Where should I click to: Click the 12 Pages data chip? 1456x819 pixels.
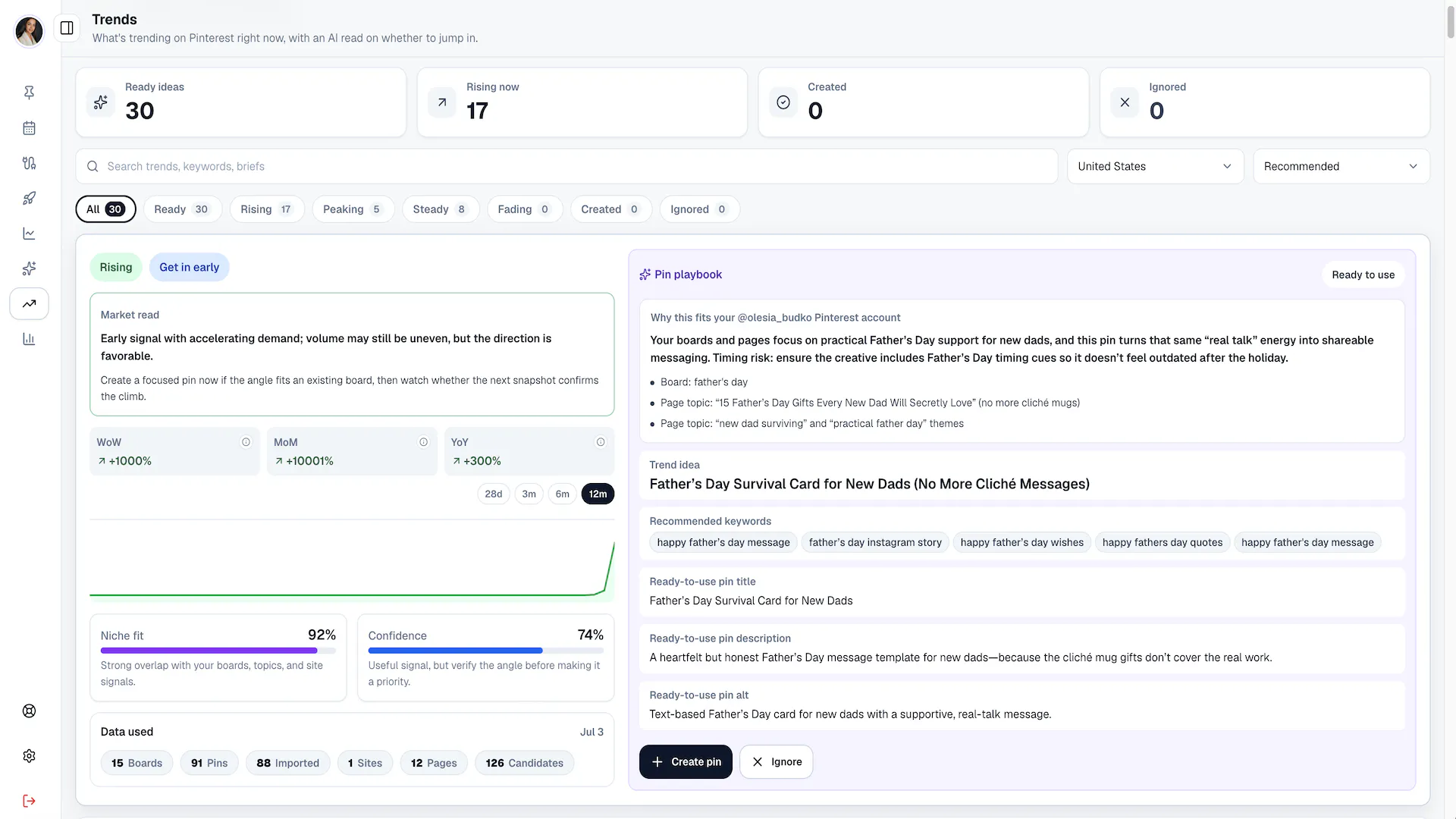(434, 764)
